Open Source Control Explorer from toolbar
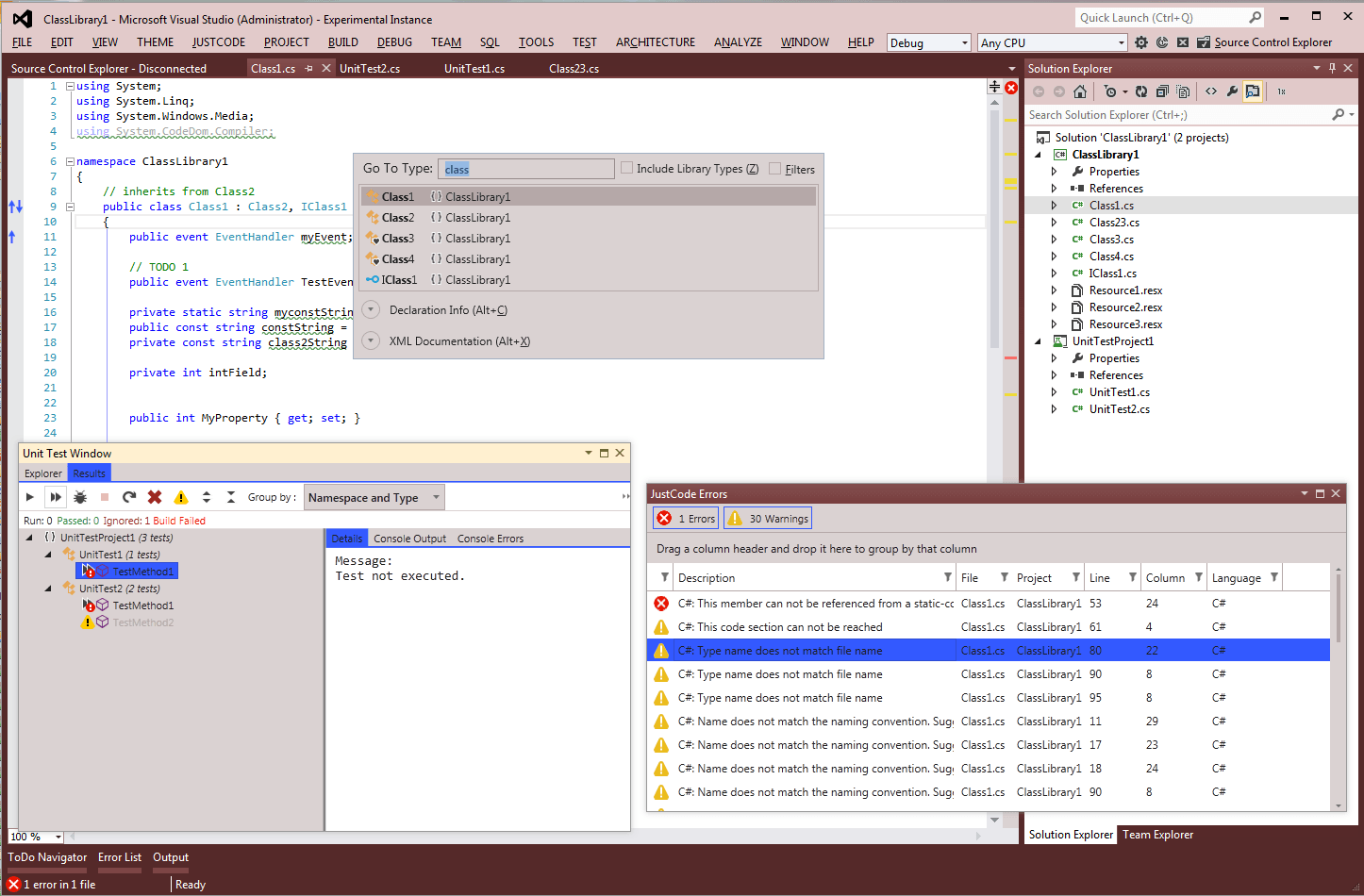 pos(1265,42)
